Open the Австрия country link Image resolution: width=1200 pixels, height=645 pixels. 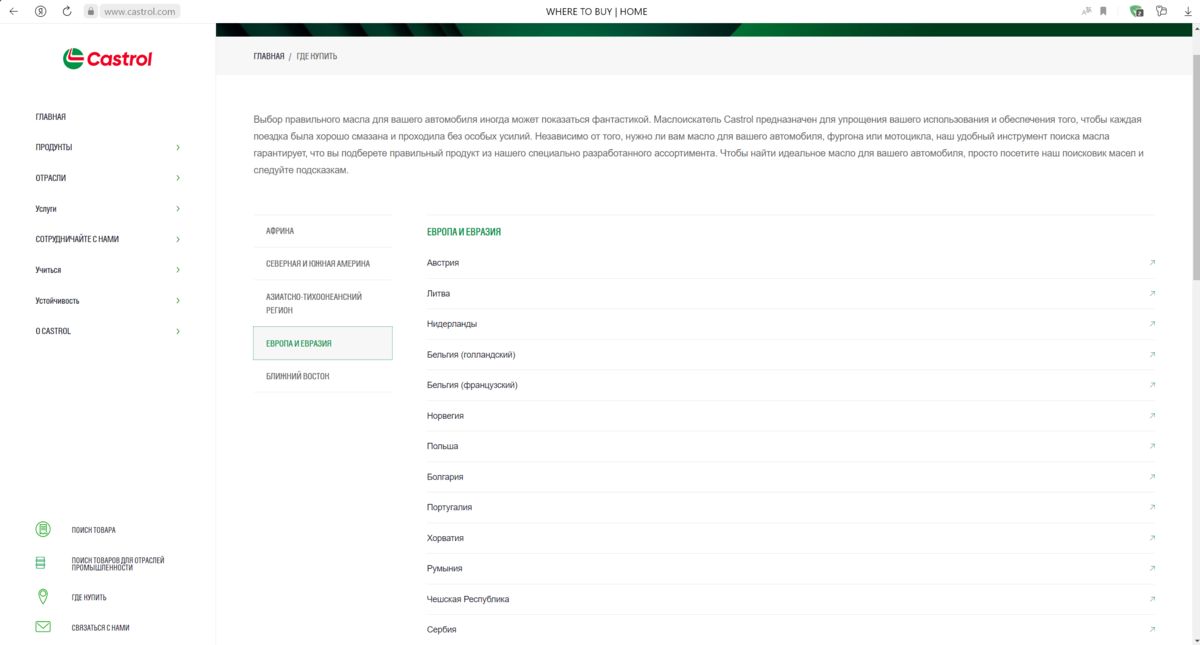[x=443, y=263]
